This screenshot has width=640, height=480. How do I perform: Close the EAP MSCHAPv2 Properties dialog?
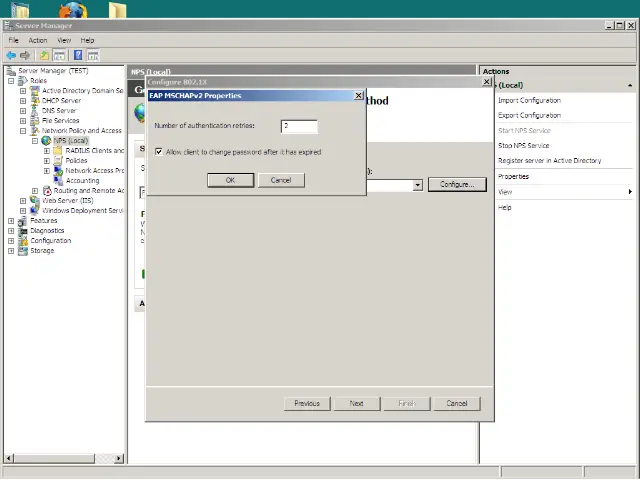[x=358, y=96]
